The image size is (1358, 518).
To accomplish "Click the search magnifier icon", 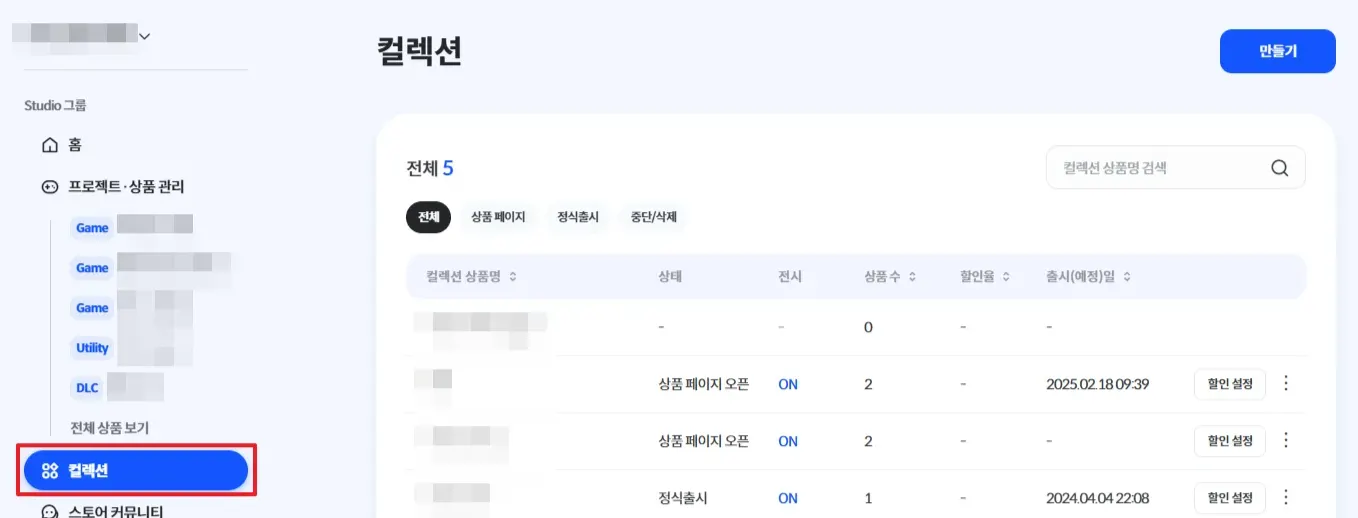I will pos(1279,168).
